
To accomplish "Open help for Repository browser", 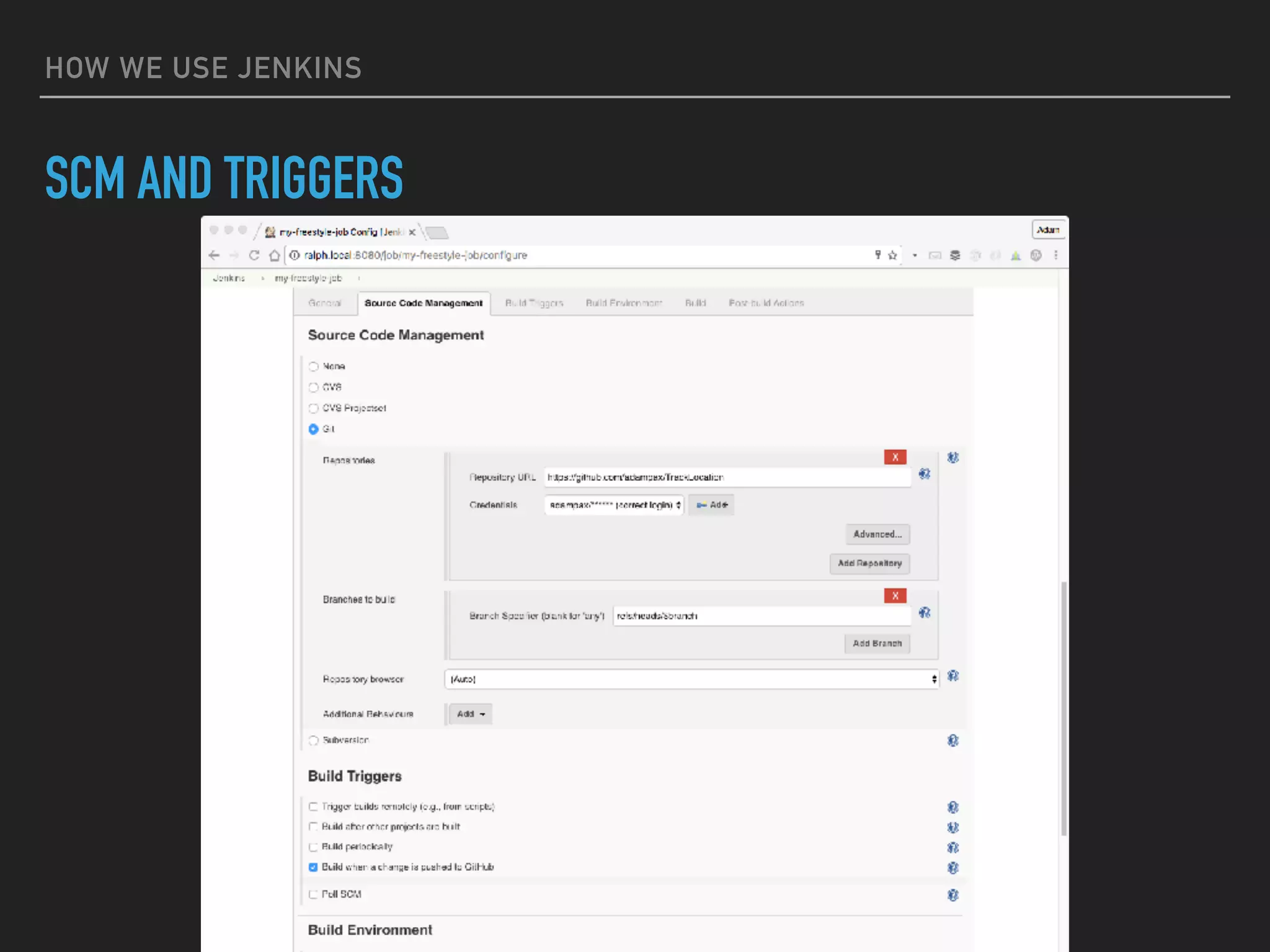I will (953, 676).
